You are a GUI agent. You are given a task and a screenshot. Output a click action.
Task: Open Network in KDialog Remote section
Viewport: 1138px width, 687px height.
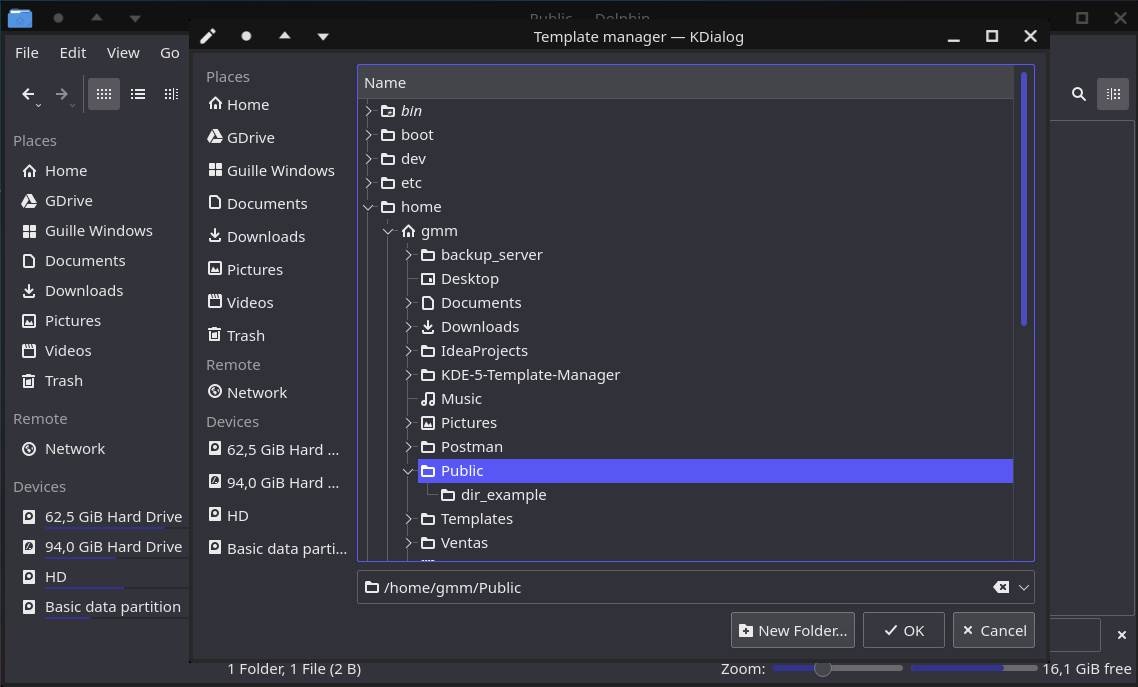tap(247, 392)
